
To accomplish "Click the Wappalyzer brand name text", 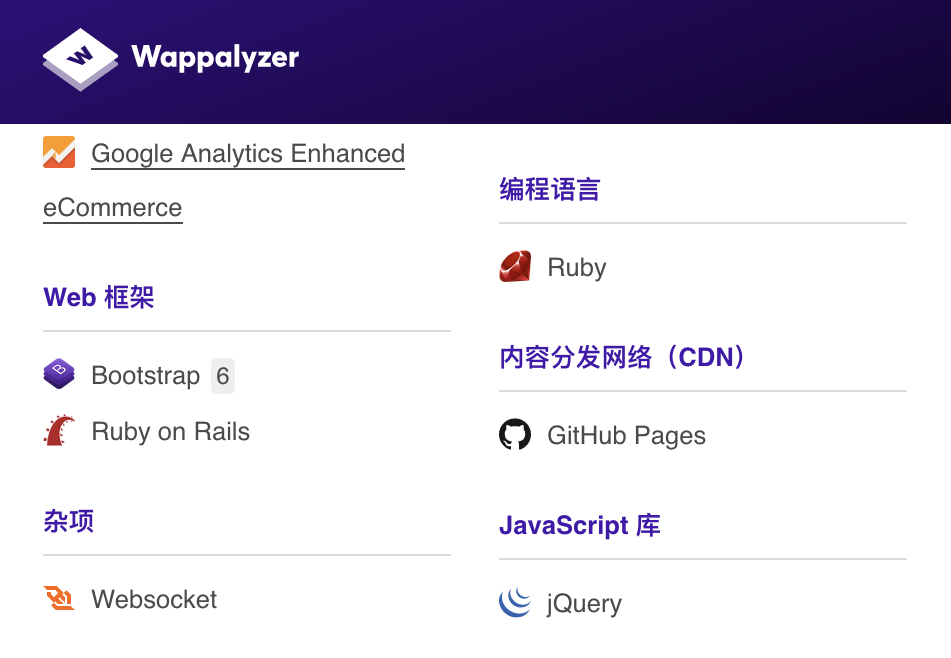I will click(215, 58).
